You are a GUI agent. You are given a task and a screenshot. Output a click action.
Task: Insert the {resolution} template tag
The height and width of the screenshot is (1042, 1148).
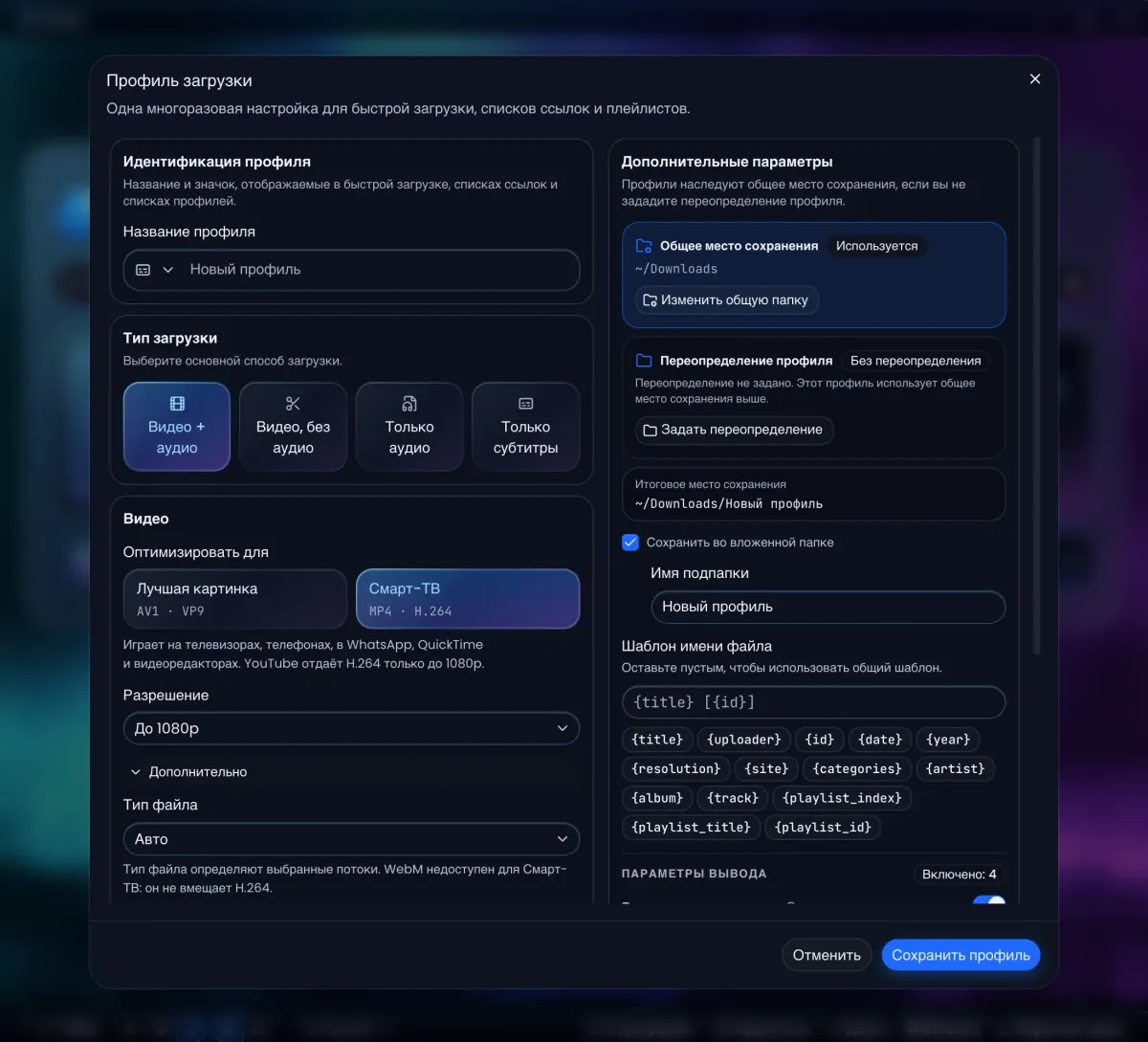tap(676, 768)
